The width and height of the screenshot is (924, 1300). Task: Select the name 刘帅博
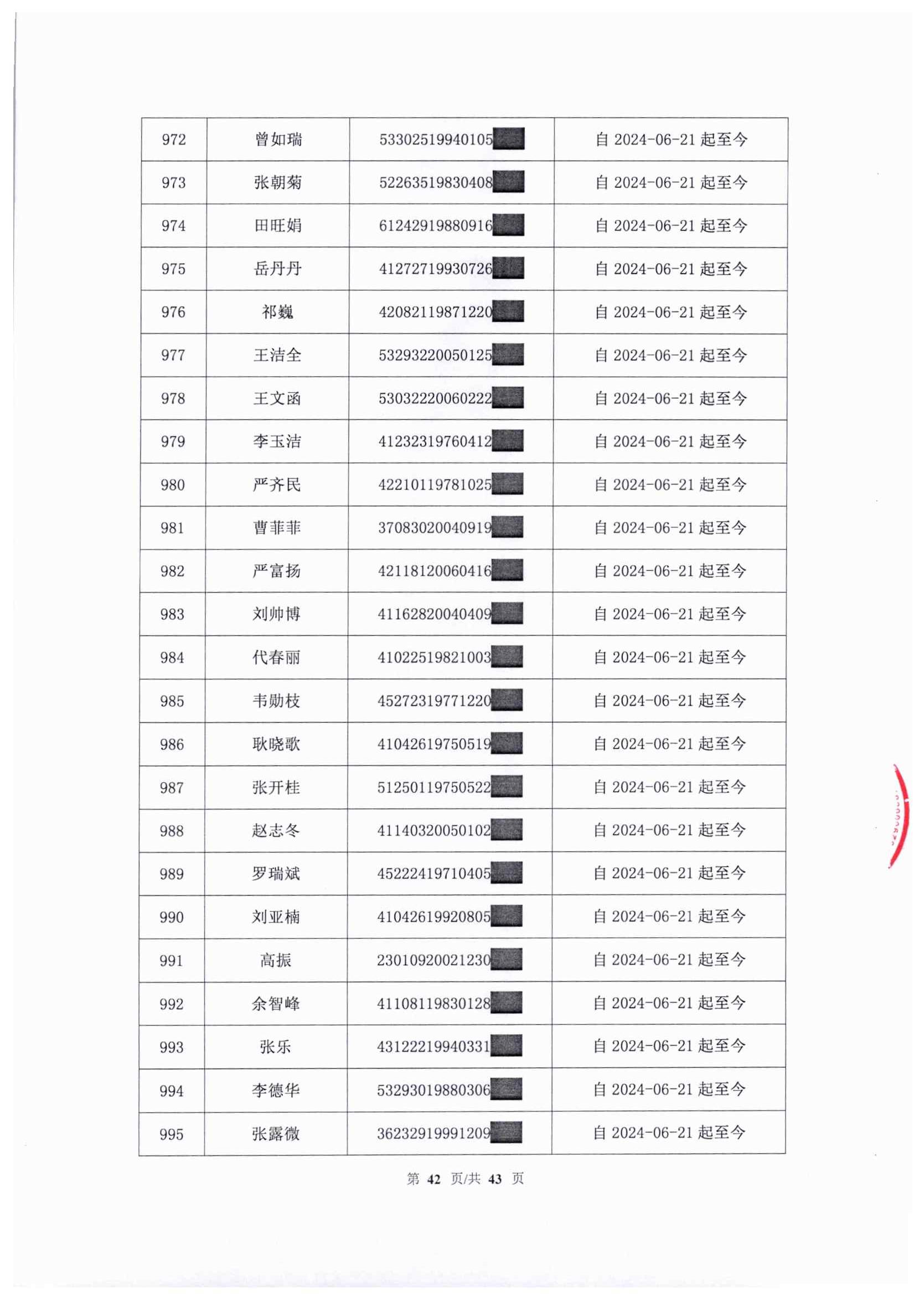(x=276, y=614)
